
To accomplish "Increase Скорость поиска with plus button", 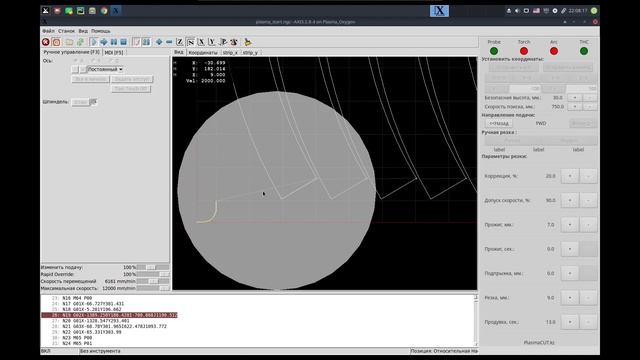I will 575,107.
